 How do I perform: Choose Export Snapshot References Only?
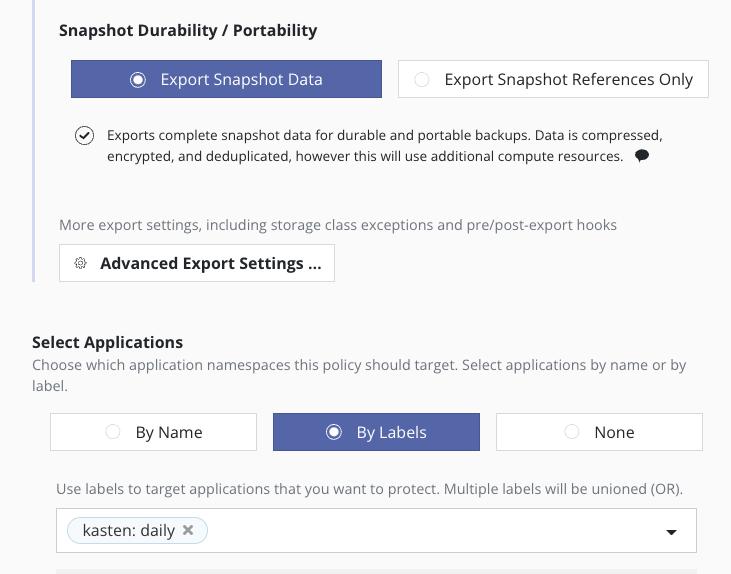click(x=553, y=80)
